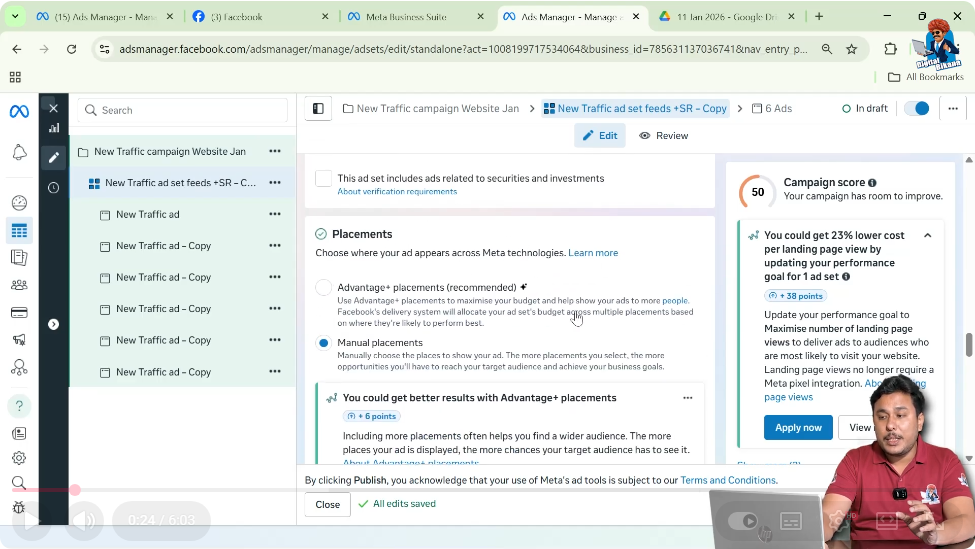Open the Billing card icon
This screenshot has height=549, width=975.
(x=19, y=312)
